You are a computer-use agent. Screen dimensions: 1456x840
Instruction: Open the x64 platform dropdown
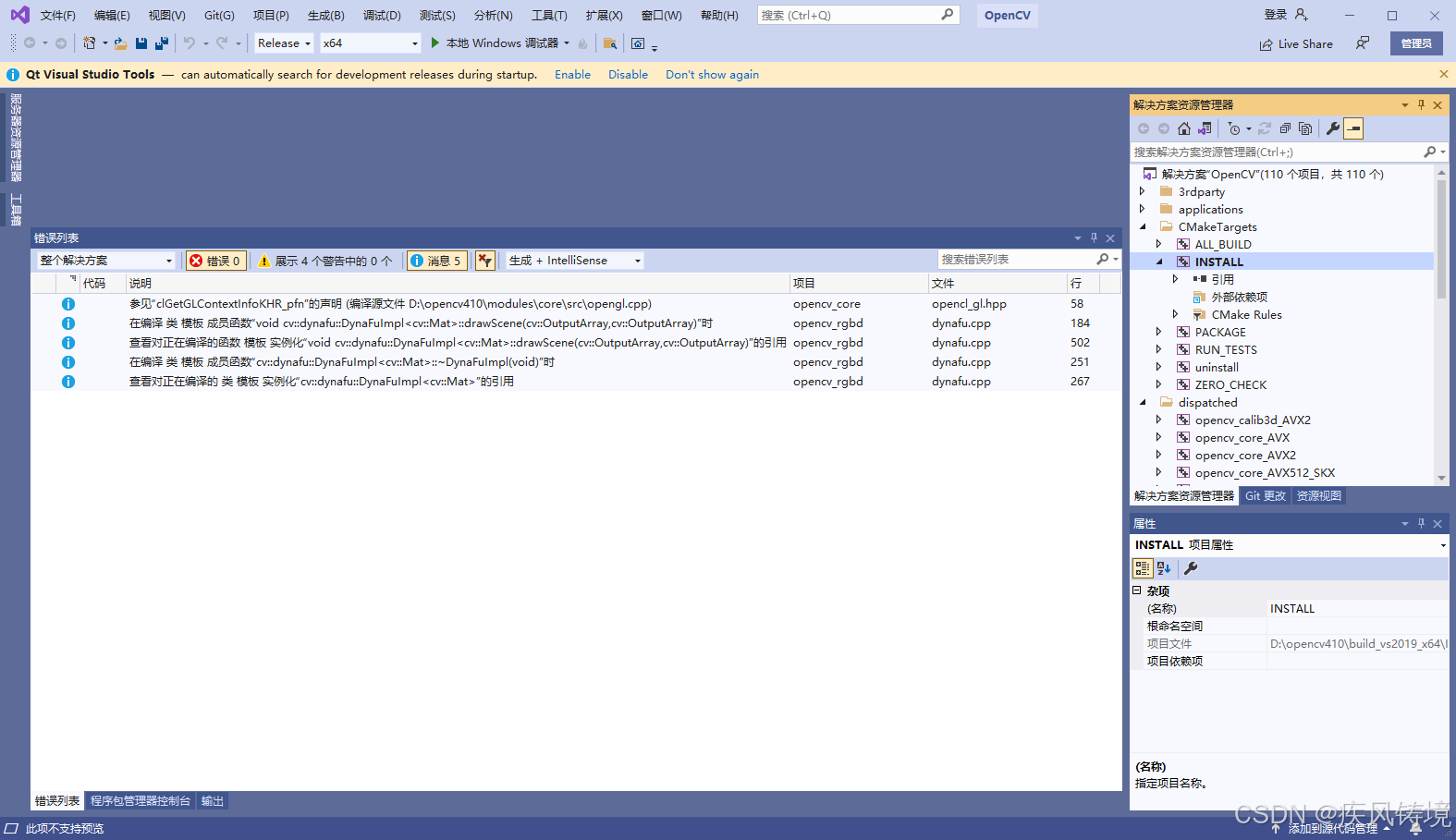pos(371,43)
